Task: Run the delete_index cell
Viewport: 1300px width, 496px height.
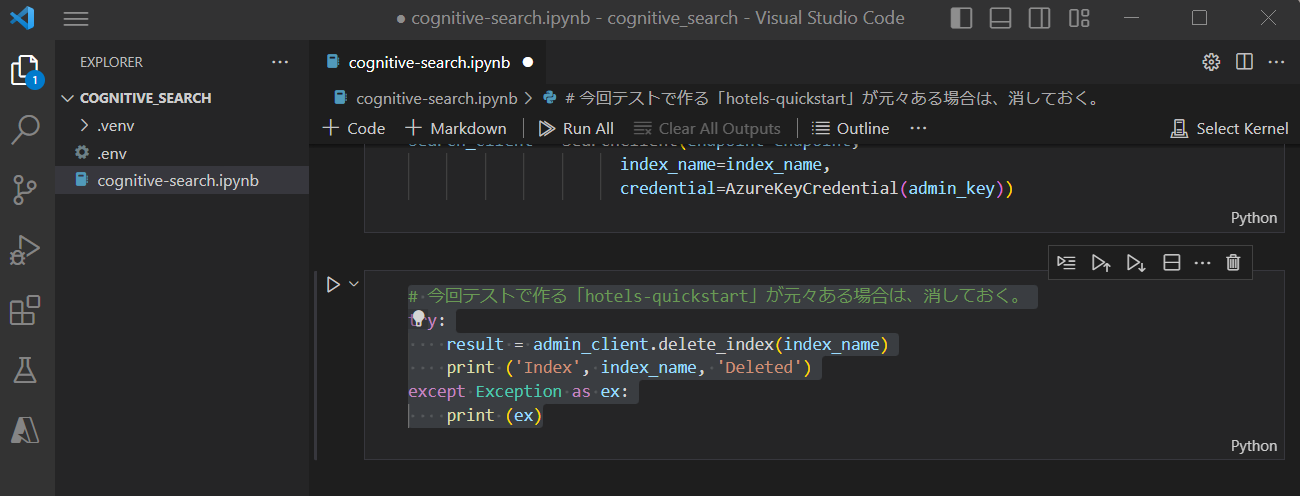Action: 333,285
